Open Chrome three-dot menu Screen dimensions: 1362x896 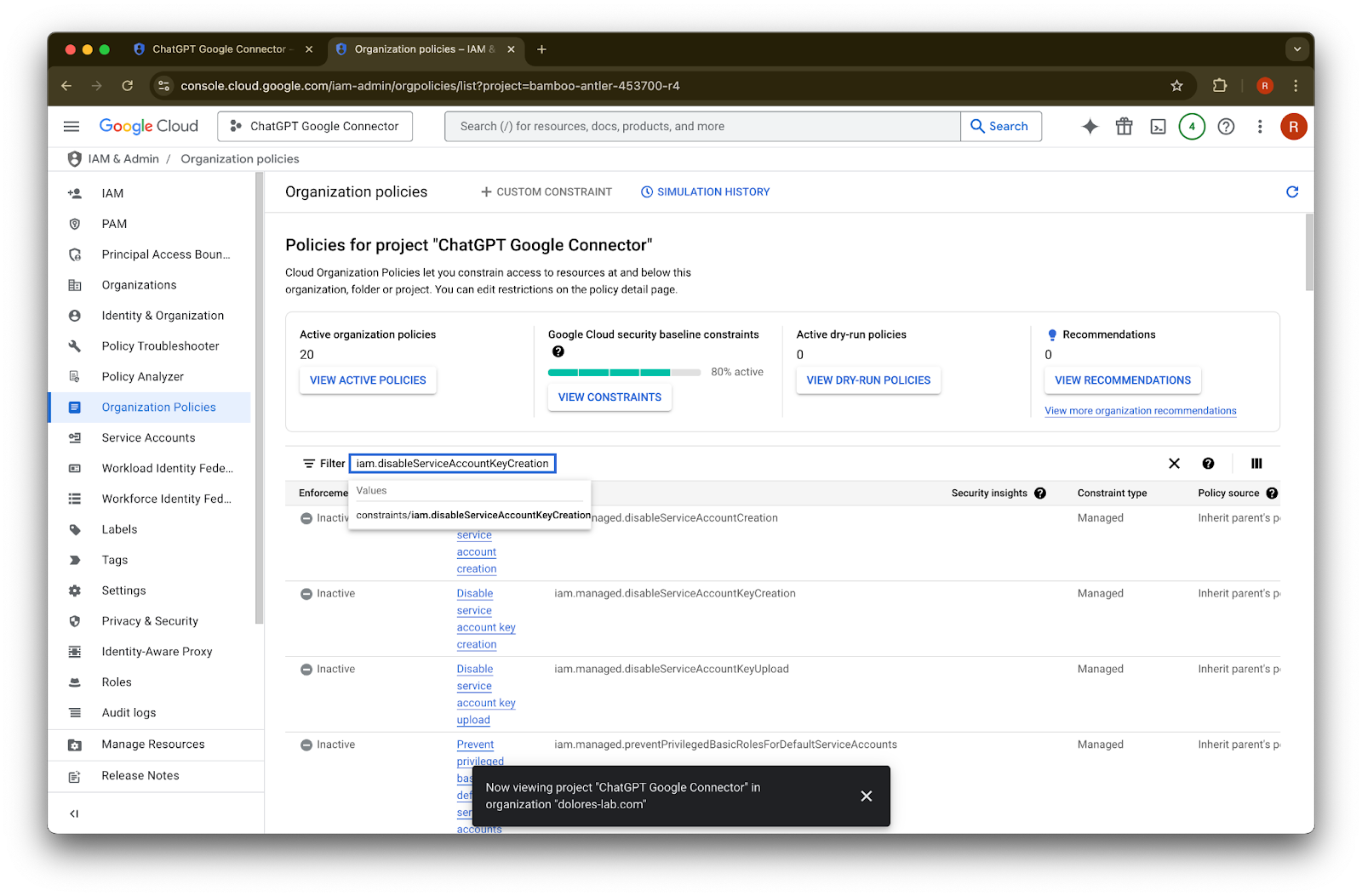click(x=1296, y=86)
